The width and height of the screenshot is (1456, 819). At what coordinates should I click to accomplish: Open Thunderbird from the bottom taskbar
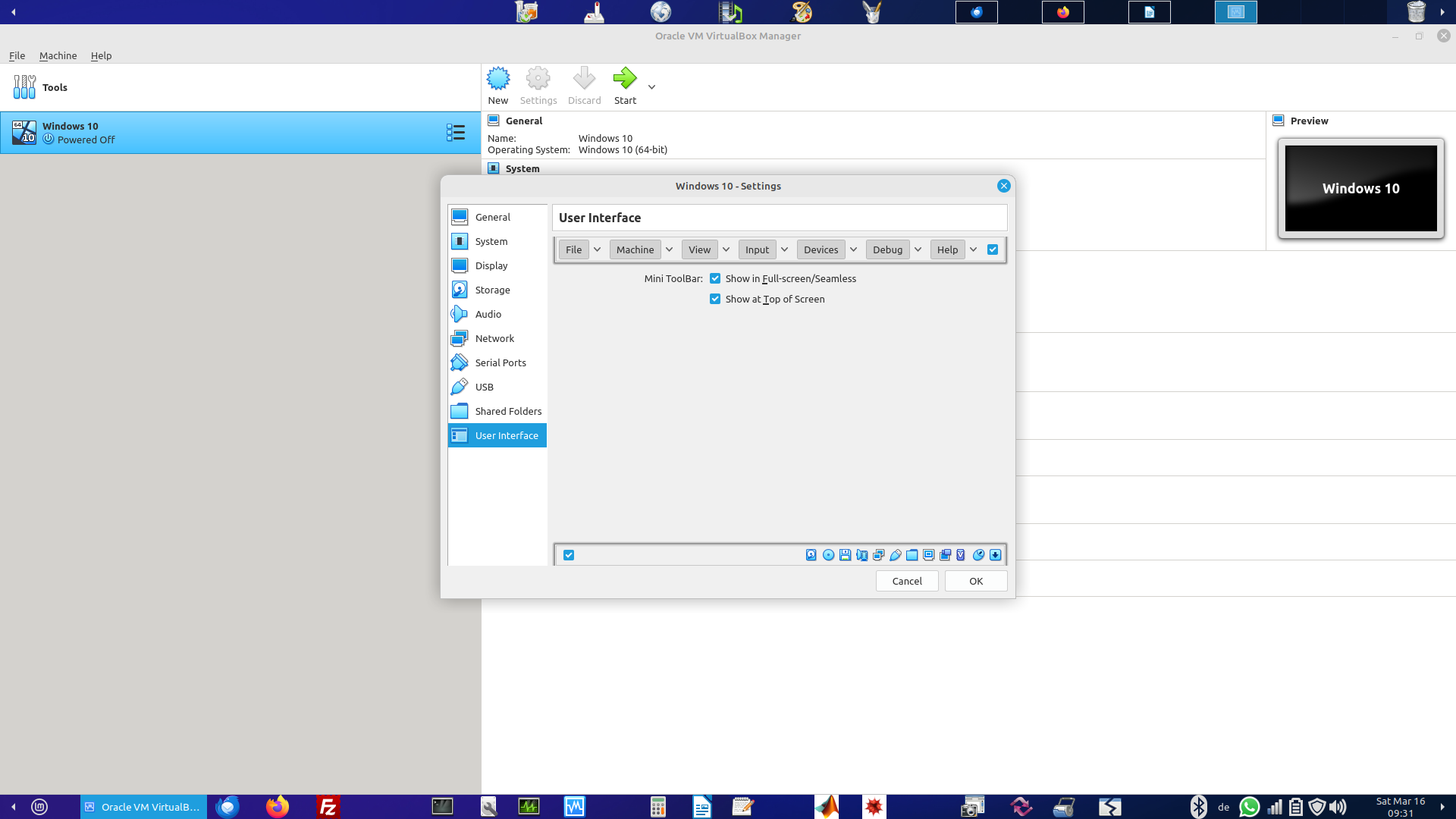[227, 807]
